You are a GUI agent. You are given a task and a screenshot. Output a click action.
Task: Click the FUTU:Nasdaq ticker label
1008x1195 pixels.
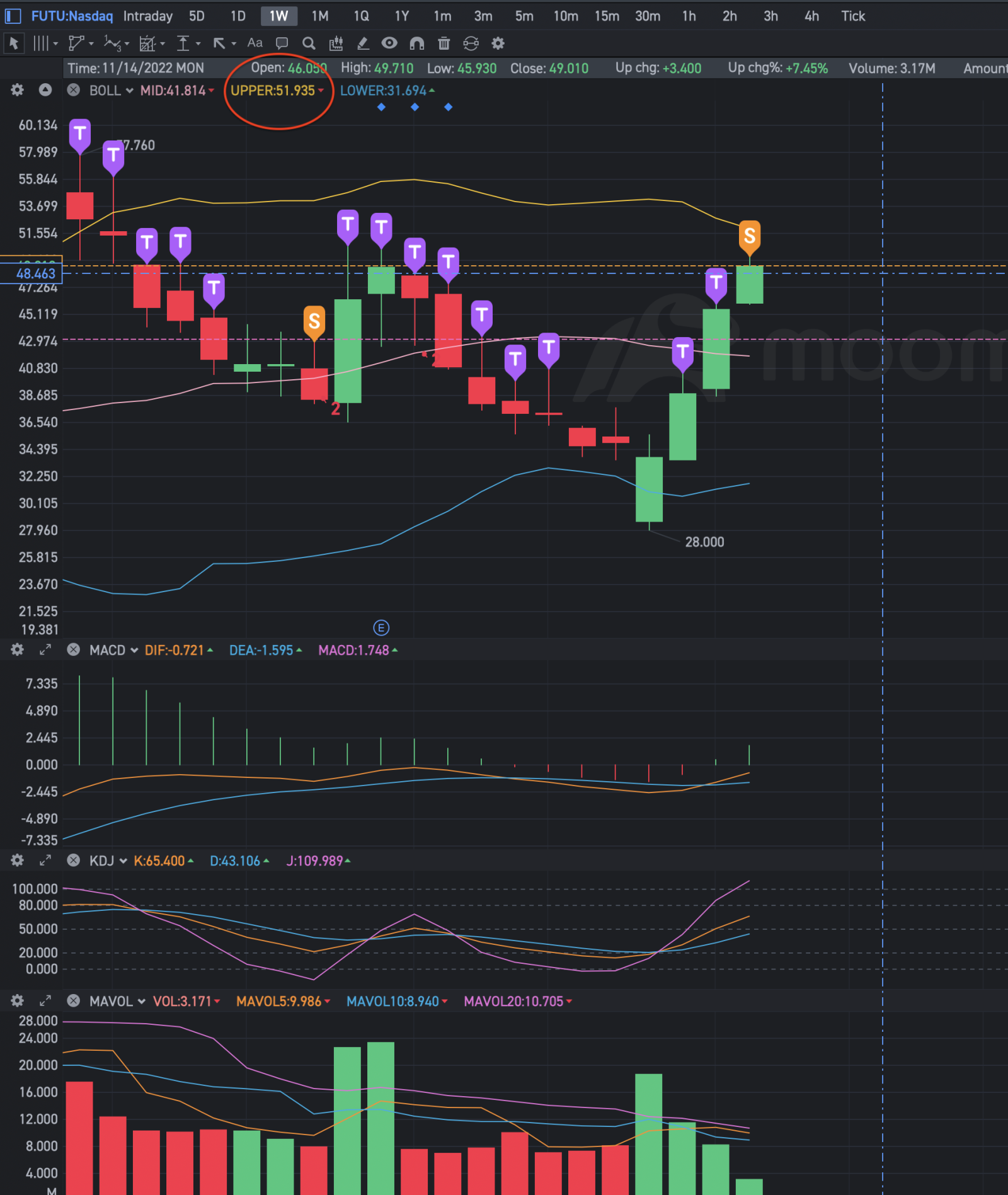coord(72,16)
